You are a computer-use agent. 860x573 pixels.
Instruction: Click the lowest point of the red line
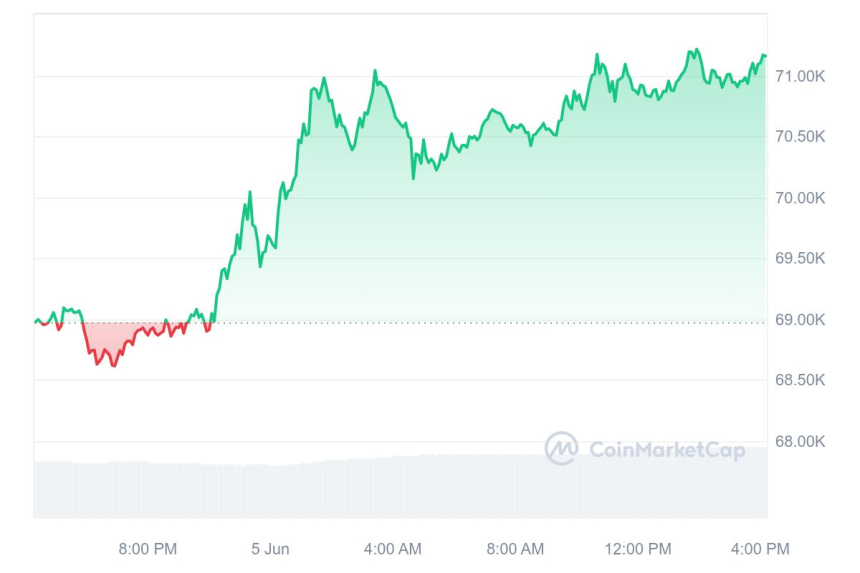pos(113,366)
